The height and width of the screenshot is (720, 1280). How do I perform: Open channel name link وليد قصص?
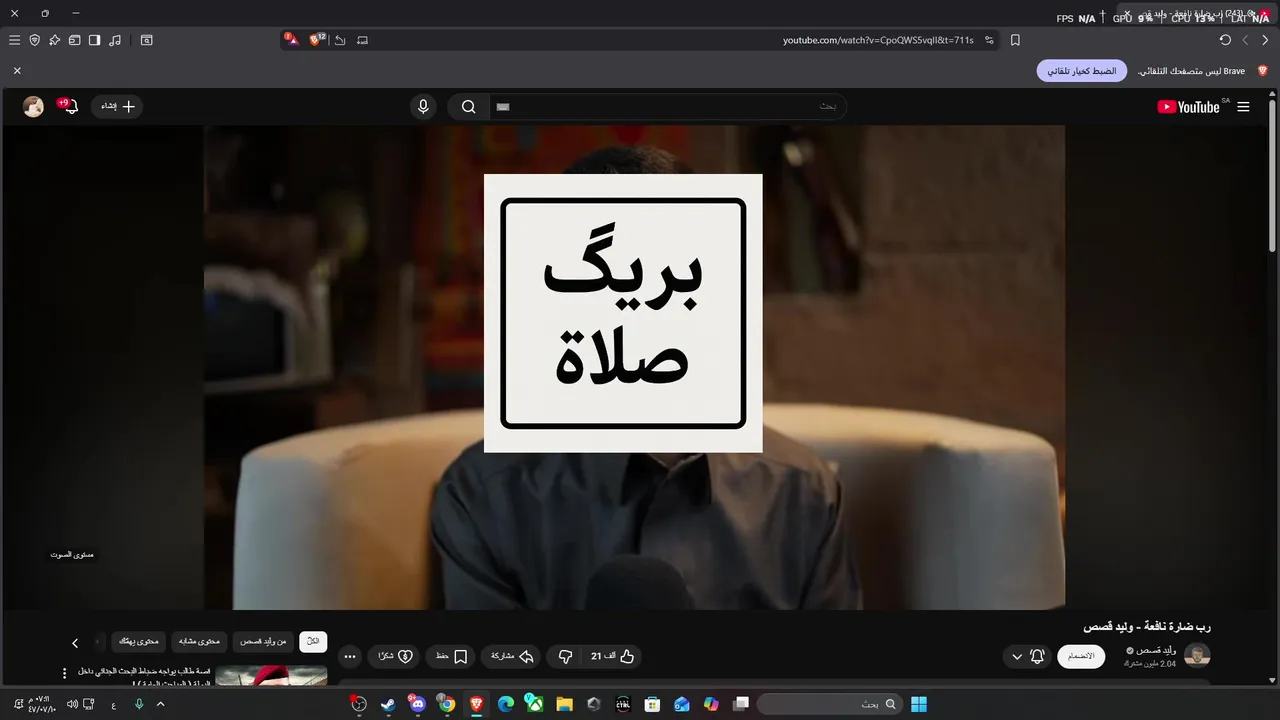point(1156,650)
